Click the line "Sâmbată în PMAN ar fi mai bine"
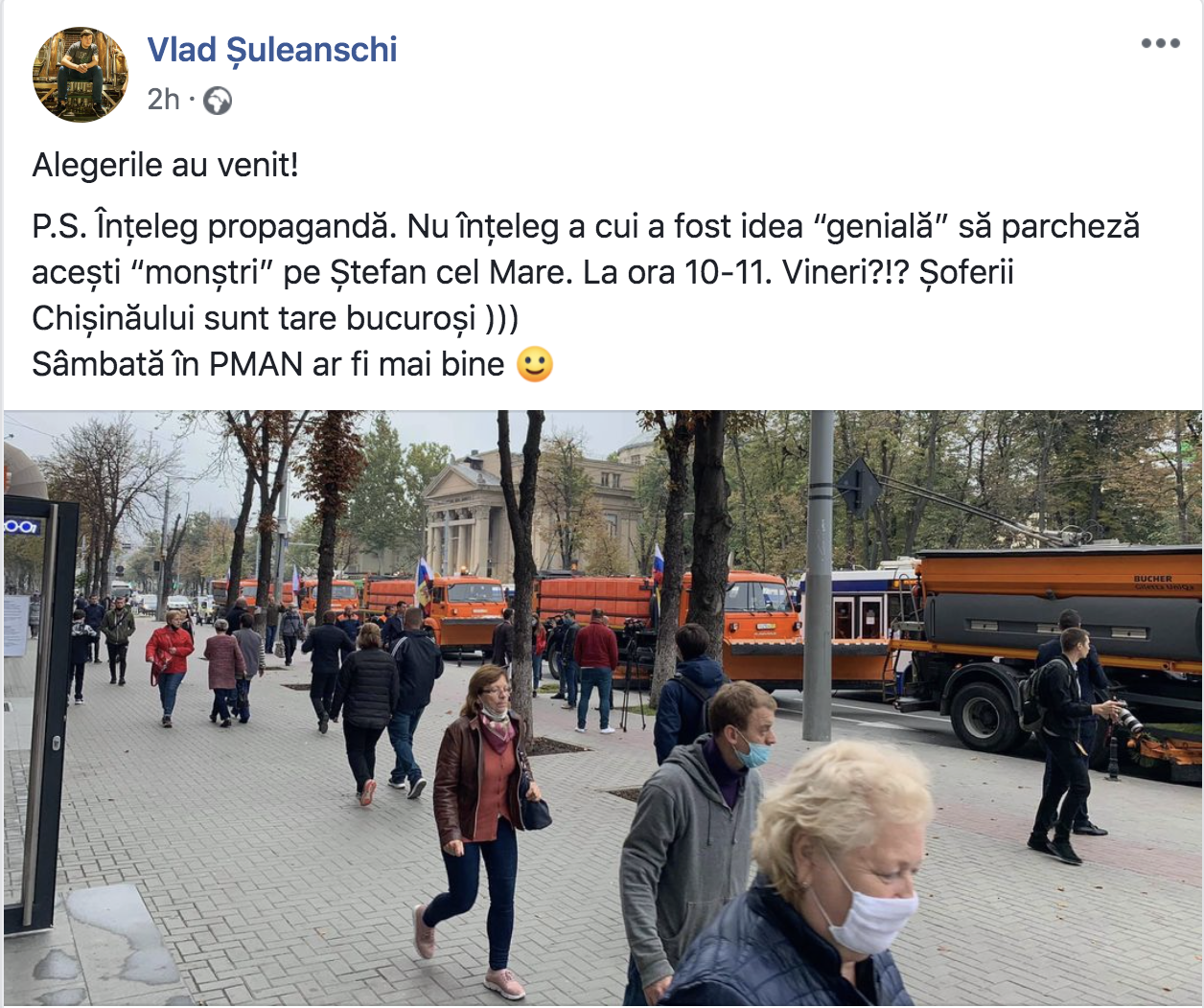The height and width of the screenshot is (1008, 1204). (x=268, y=364)
